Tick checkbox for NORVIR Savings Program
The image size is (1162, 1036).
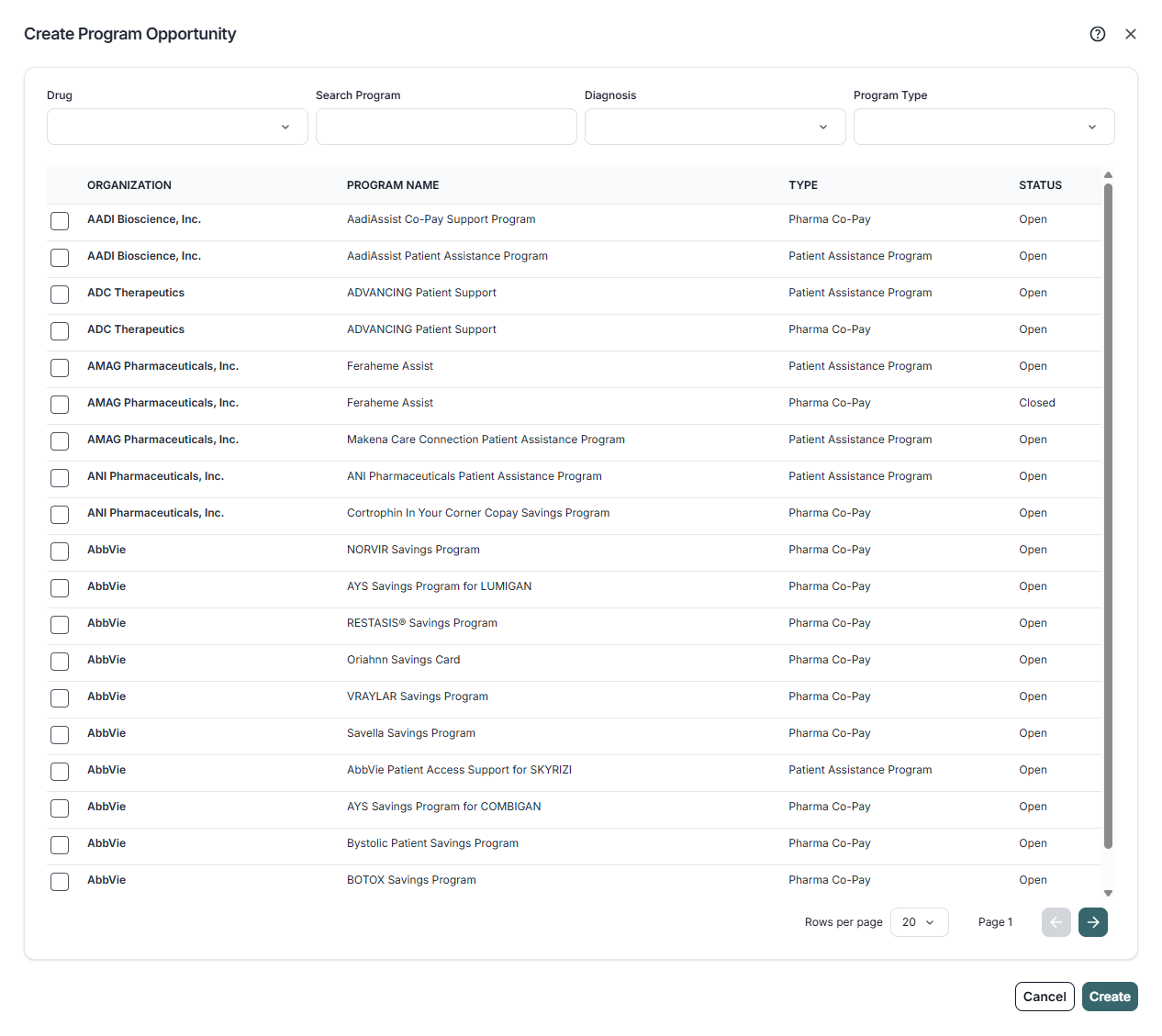tap(60, 551)
